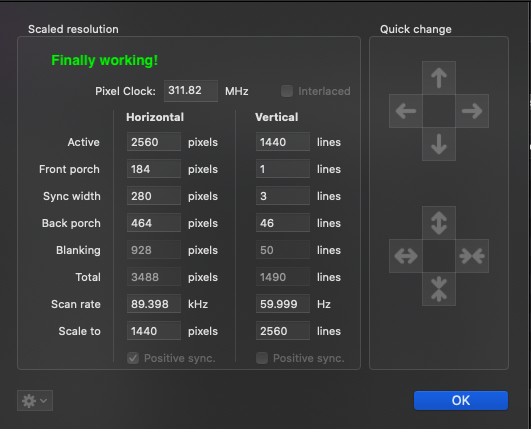Click the 'Pixel Clock:' label
Image resolution: width=531 pixels, height=429 pixels.
pyautogui.click(x=125, y=91)
